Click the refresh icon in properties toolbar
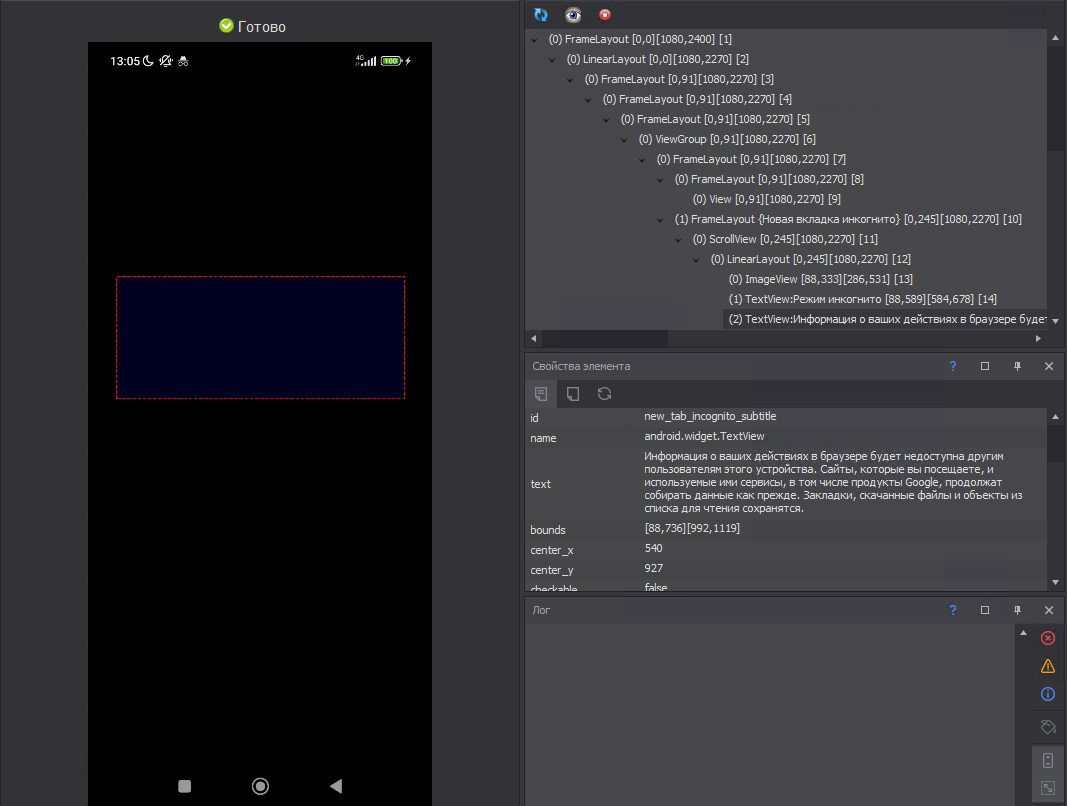 coord(604,394)
